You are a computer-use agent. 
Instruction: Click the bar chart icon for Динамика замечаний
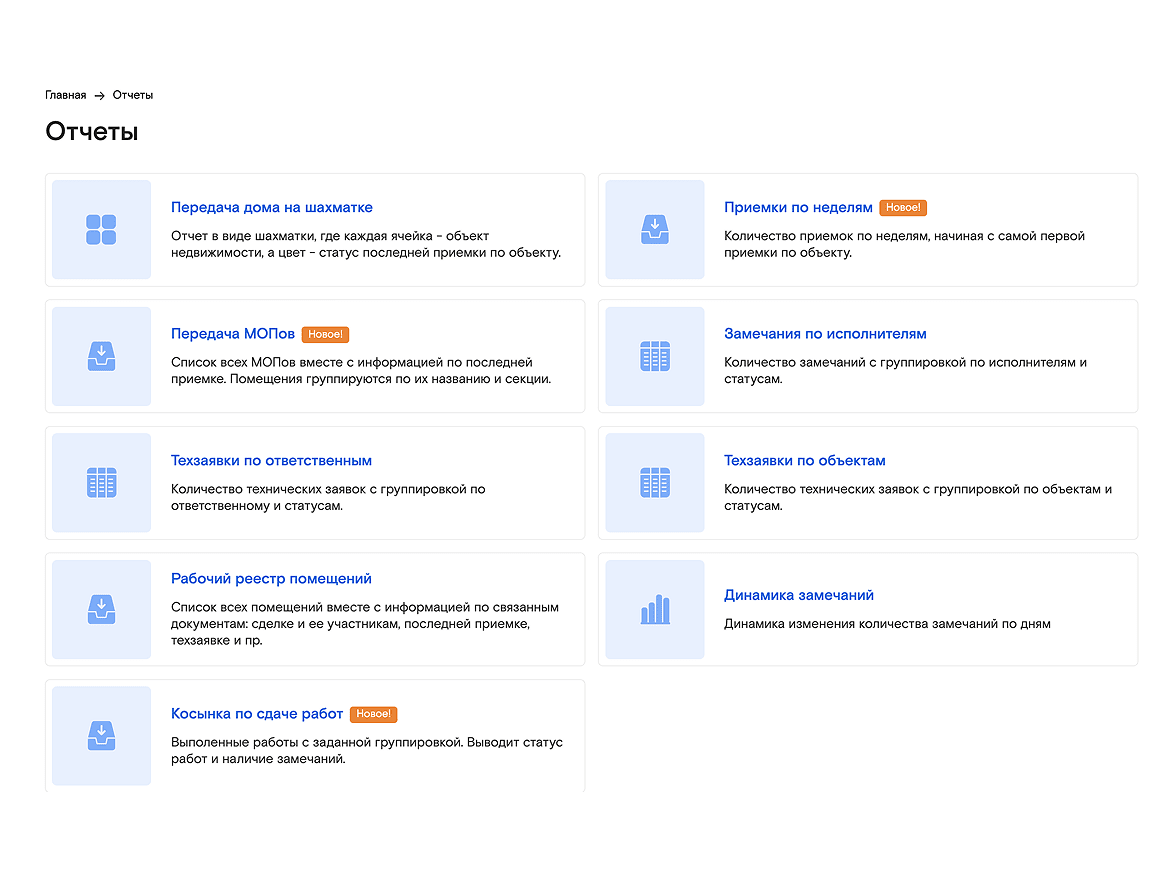(654, 609)
